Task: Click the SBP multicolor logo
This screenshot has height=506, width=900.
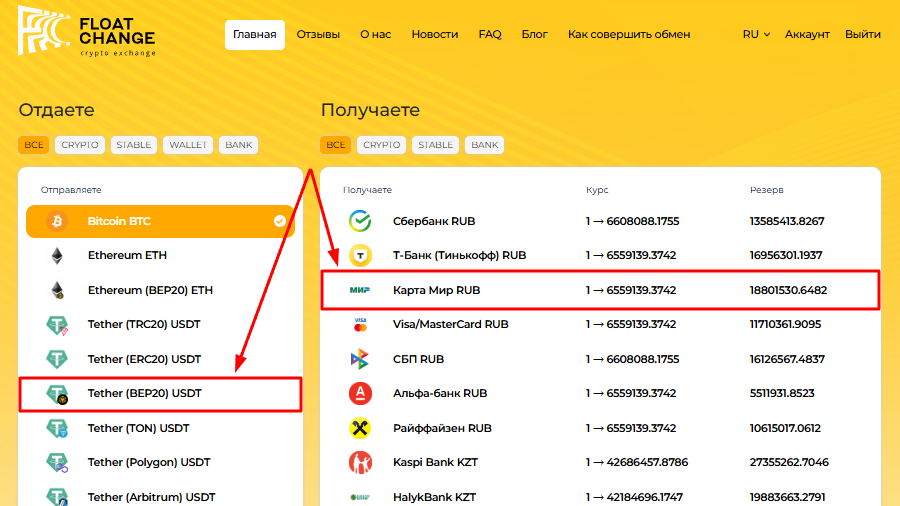Action: tap(360, 359)
